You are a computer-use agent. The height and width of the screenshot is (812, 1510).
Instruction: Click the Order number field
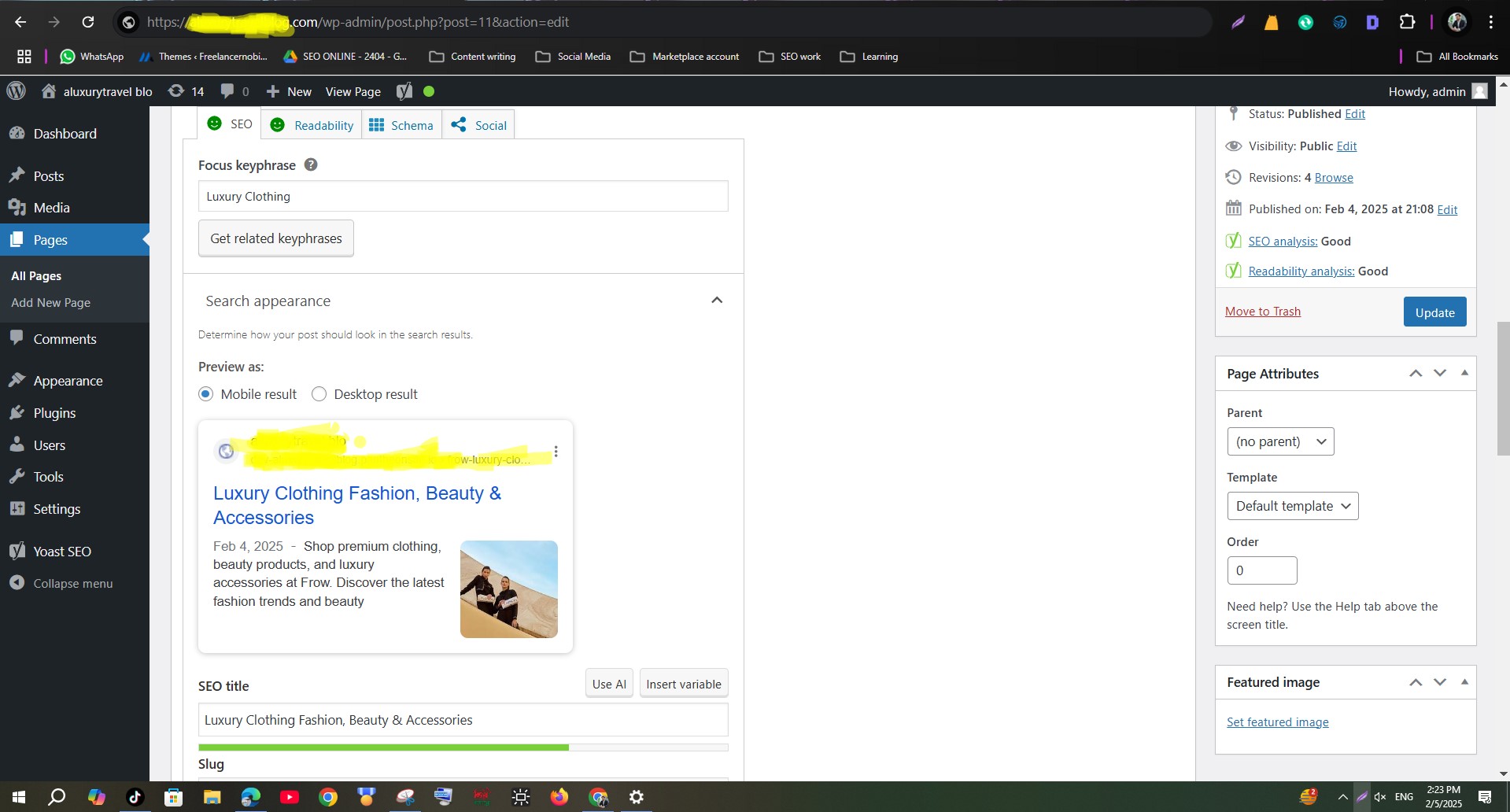point(1261,570)
